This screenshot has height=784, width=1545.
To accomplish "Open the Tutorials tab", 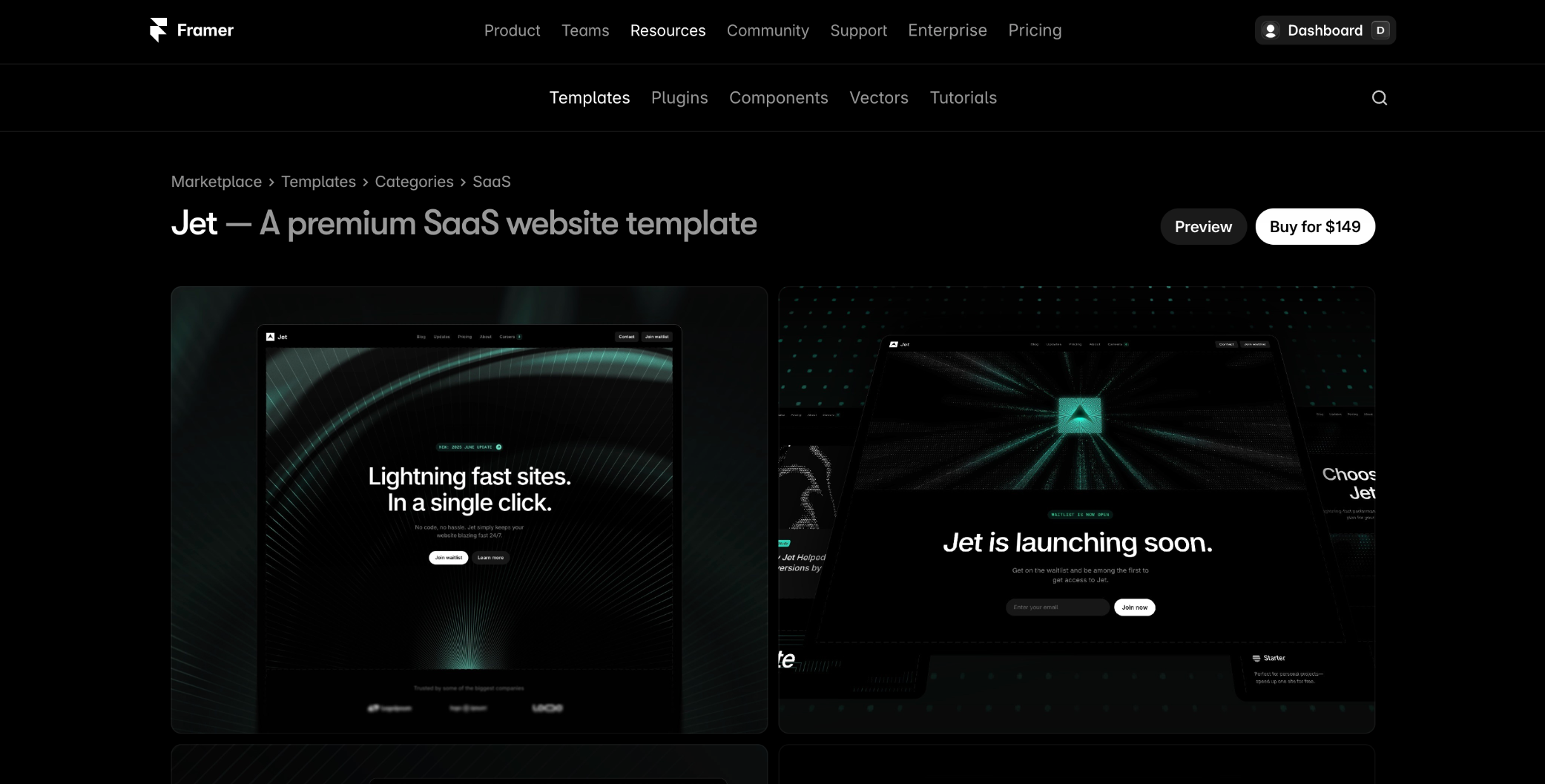I will point(963,98).
